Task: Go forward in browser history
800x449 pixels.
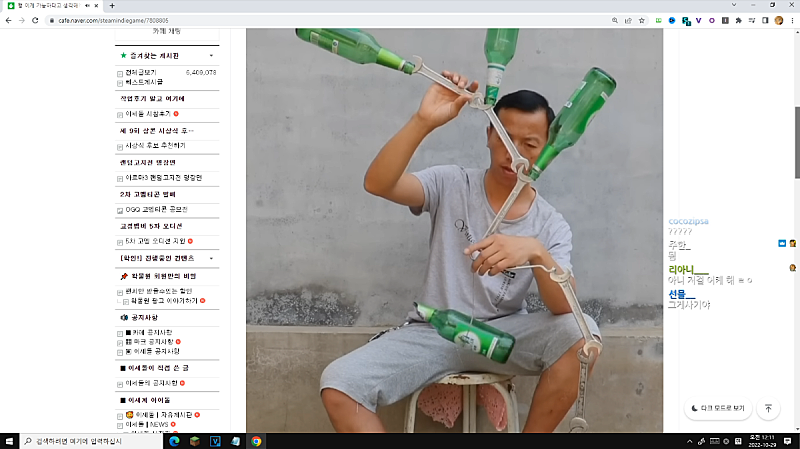Action: [x=21, y=20]
